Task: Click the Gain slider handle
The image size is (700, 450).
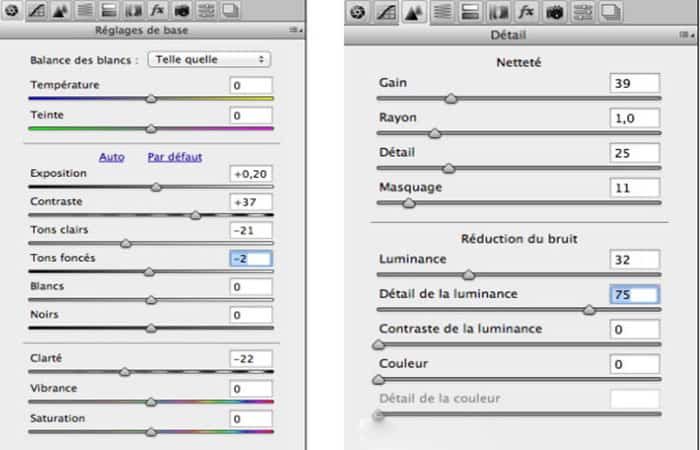Action: pyautogui.click(x=451, y=99)
